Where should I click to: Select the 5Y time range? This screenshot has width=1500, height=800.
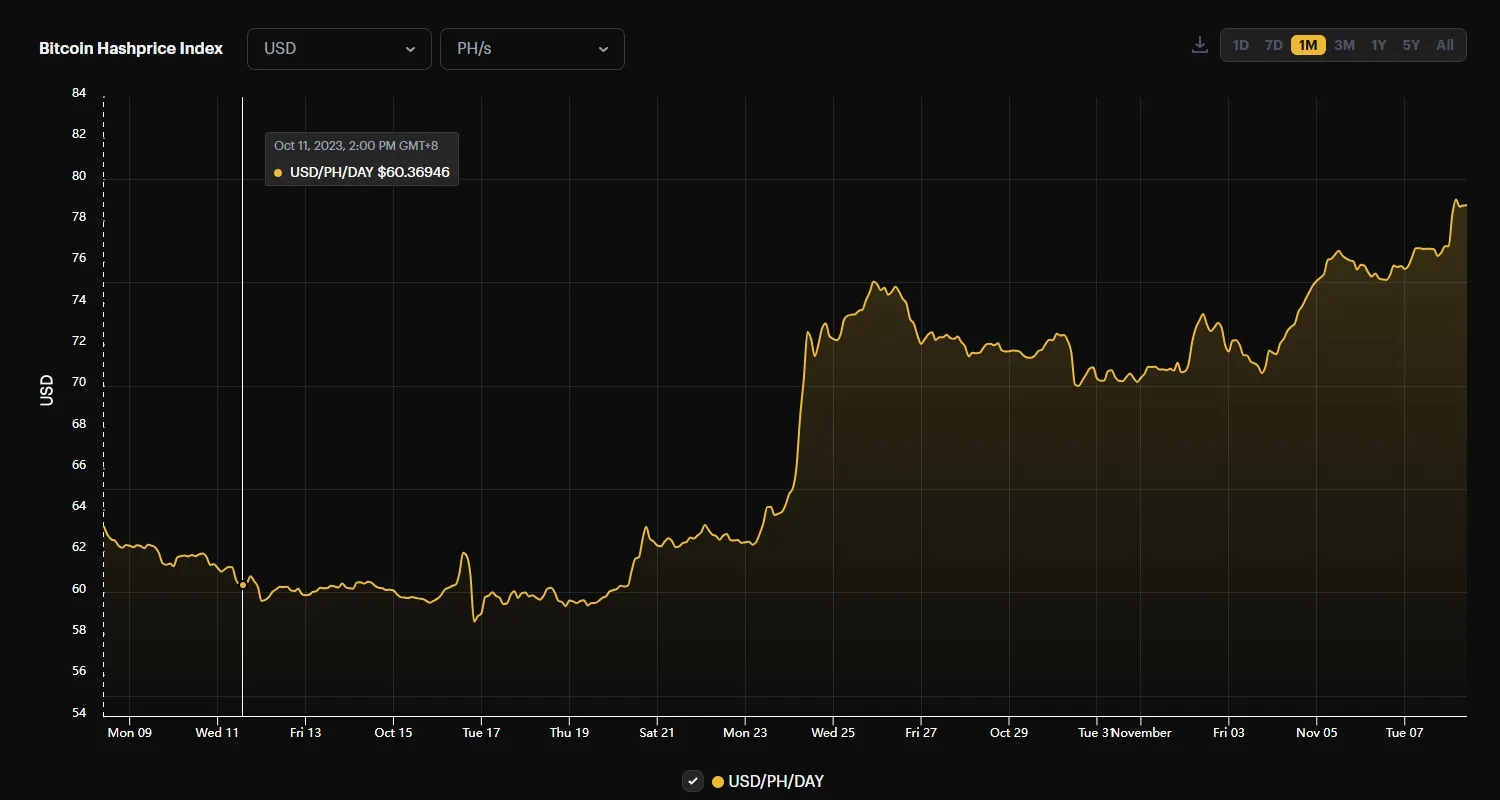tap(1411, 45)
